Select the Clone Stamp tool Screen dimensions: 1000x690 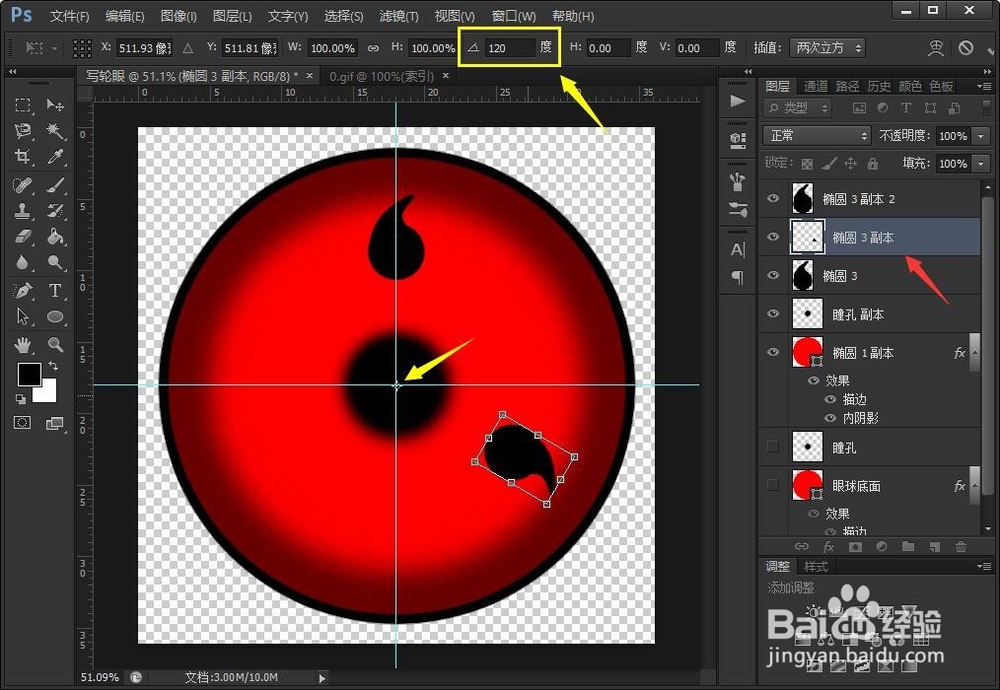coord(23,210)
